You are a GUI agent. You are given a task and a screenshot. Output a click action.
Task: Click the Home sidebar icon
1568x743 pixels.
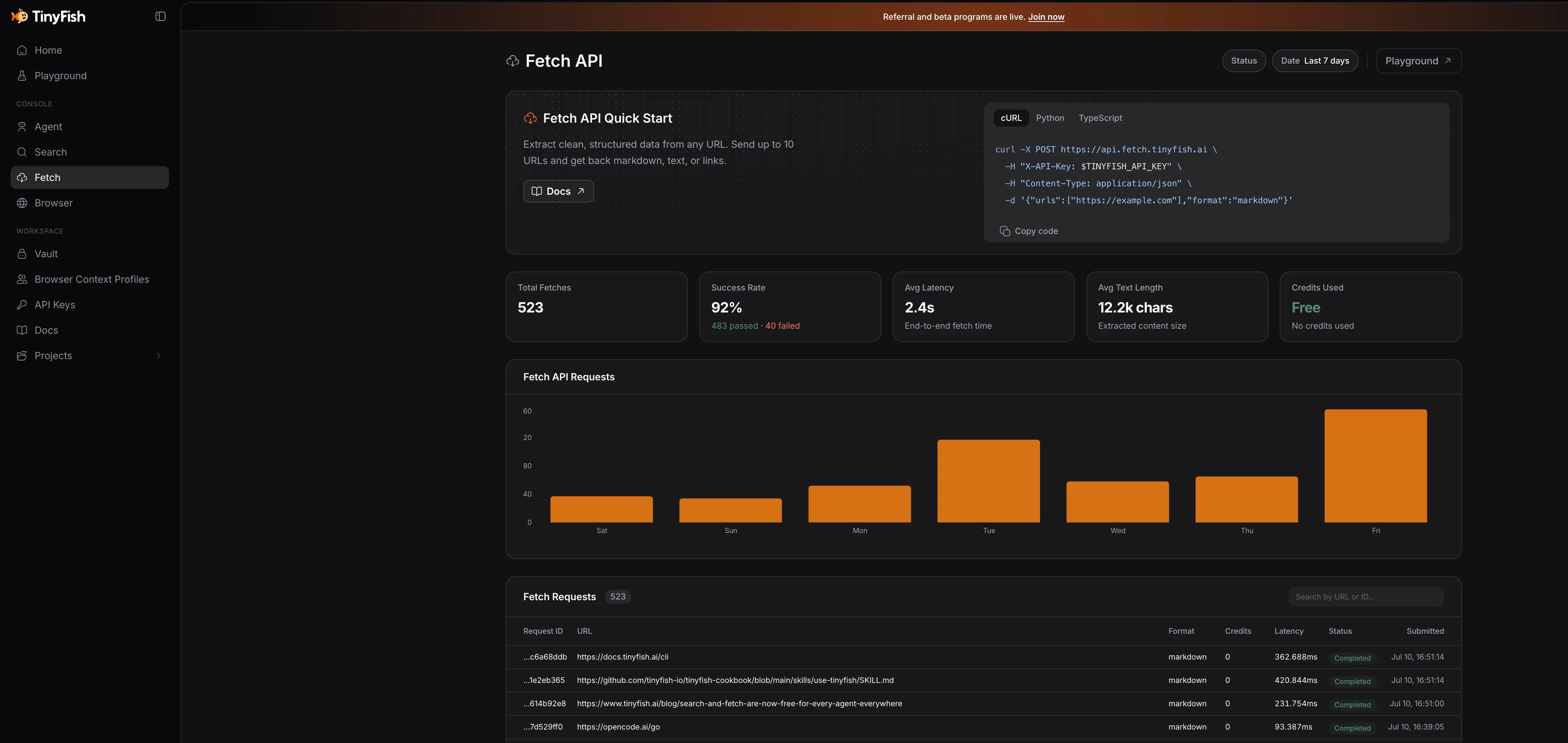[x=22, y=50]
